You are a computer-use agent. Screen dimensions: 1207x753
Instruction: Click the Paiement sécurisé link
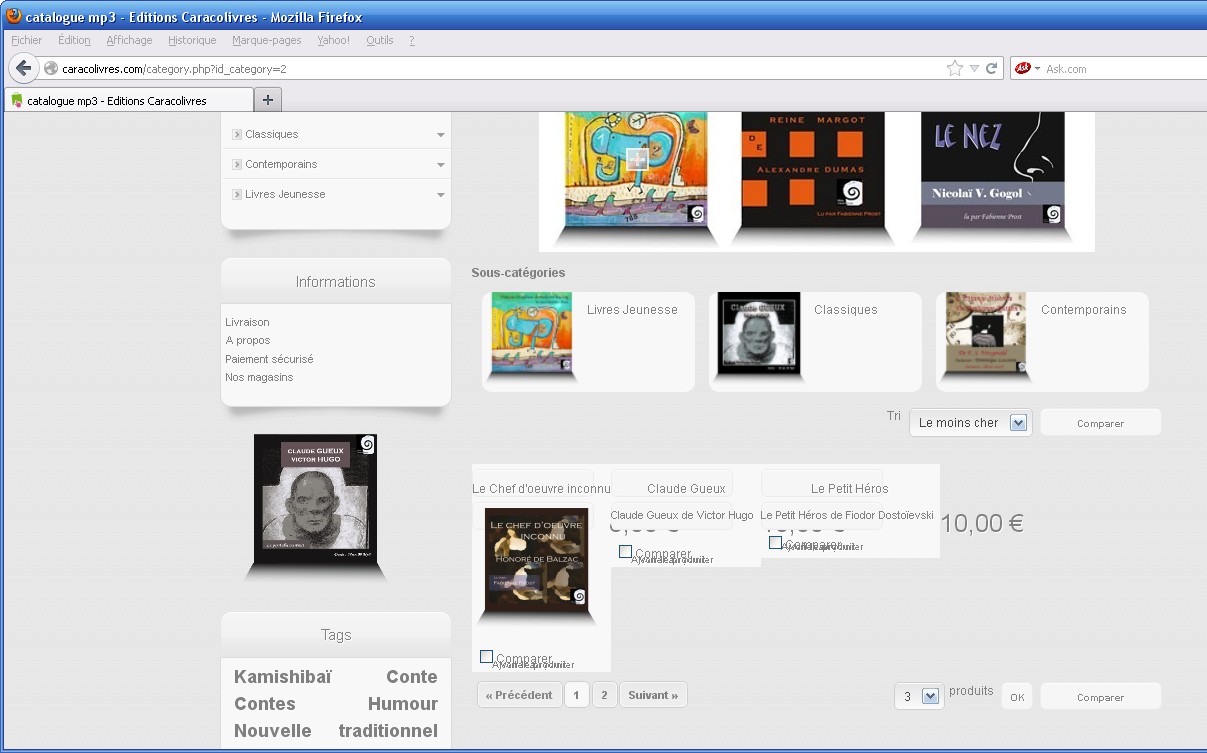[x=269, y=359]
